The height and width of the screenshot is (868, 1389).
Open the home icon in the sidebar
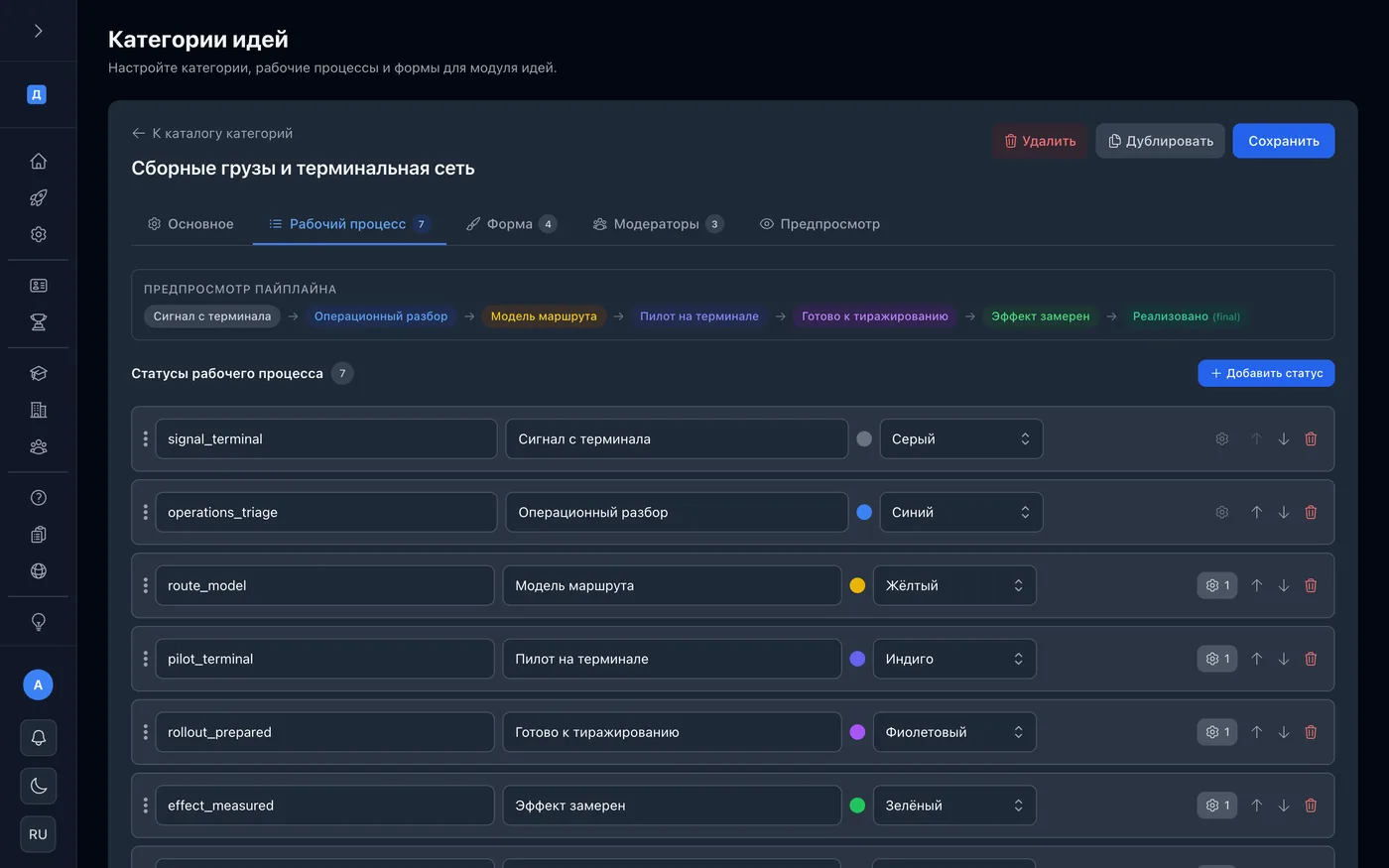pos(38,161)
